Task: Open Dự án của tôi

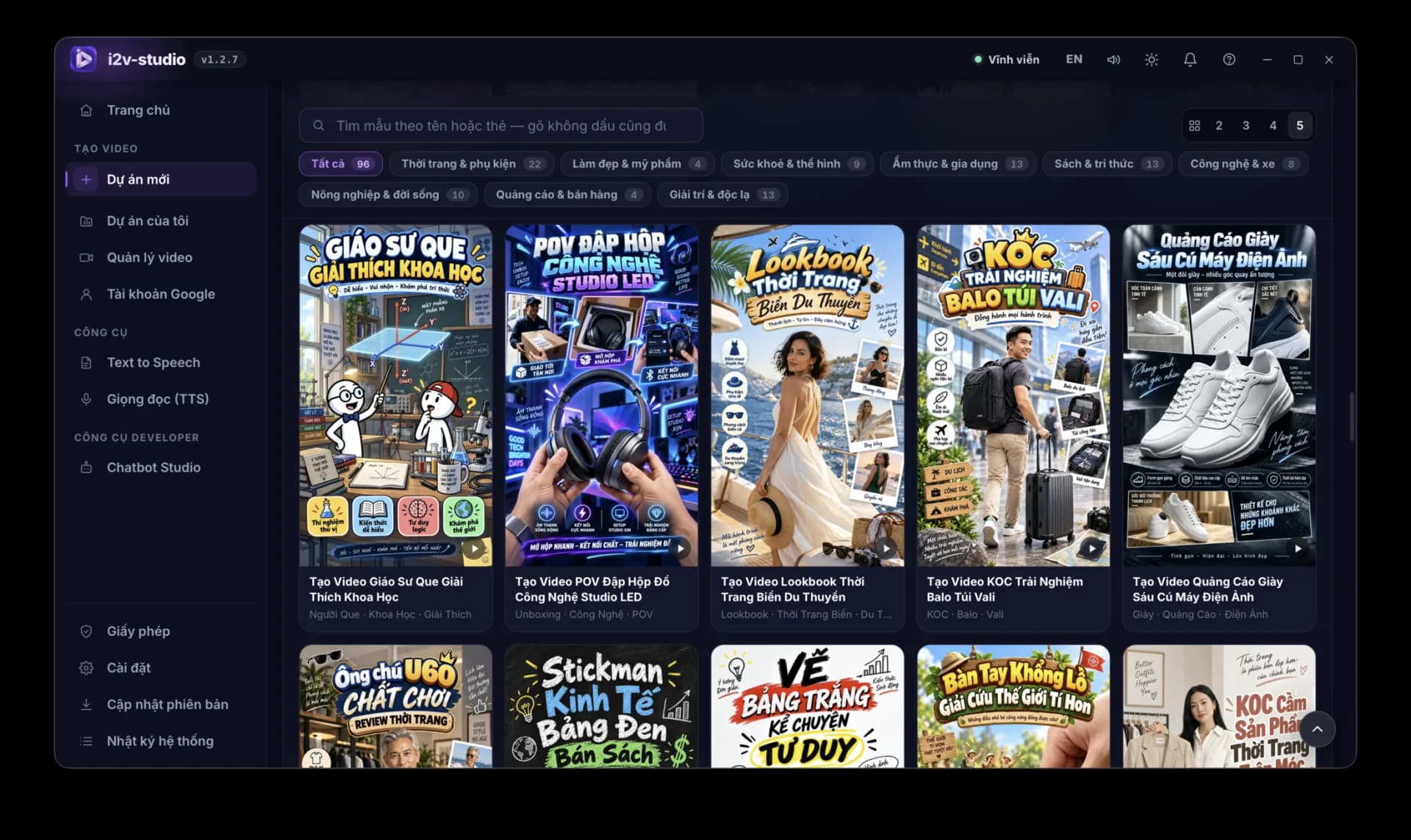Action: coord(160,220)
